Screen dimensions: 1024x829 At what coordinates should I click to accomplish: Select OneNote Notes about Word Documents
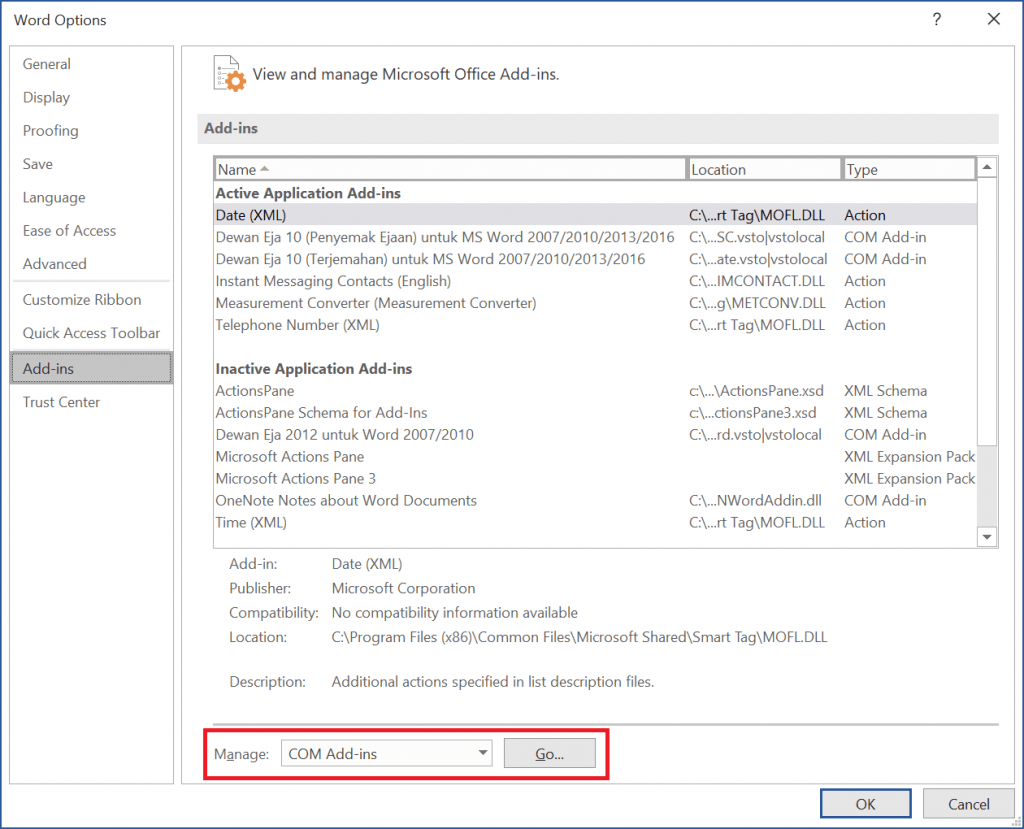[346, 501]
